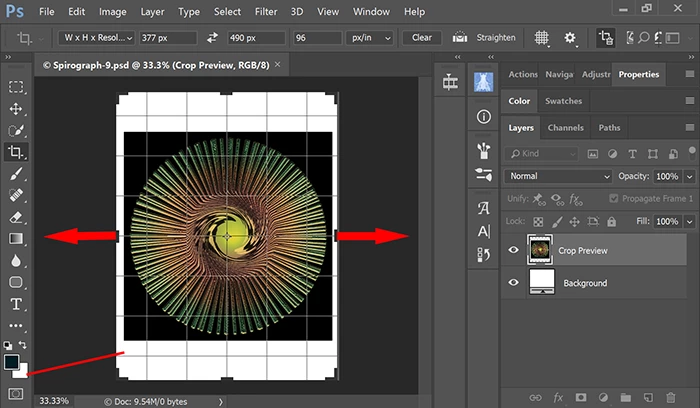The width and height of the screenshot is (700, 408).
Task: Click the Clear button
Action: [422, 38]
